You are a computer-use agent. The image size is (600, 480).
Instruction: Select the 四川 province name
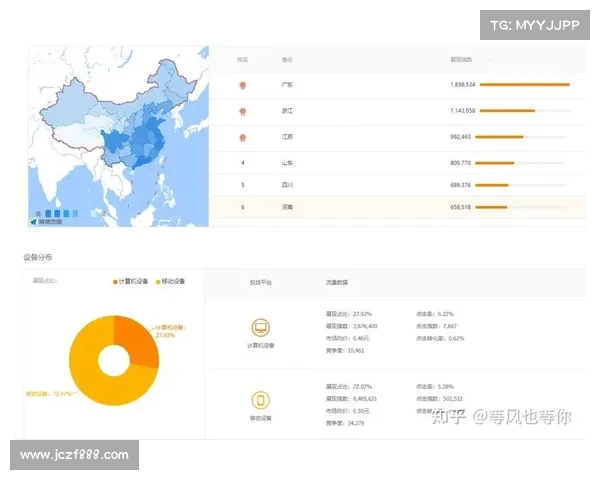(x=287, y=185)
